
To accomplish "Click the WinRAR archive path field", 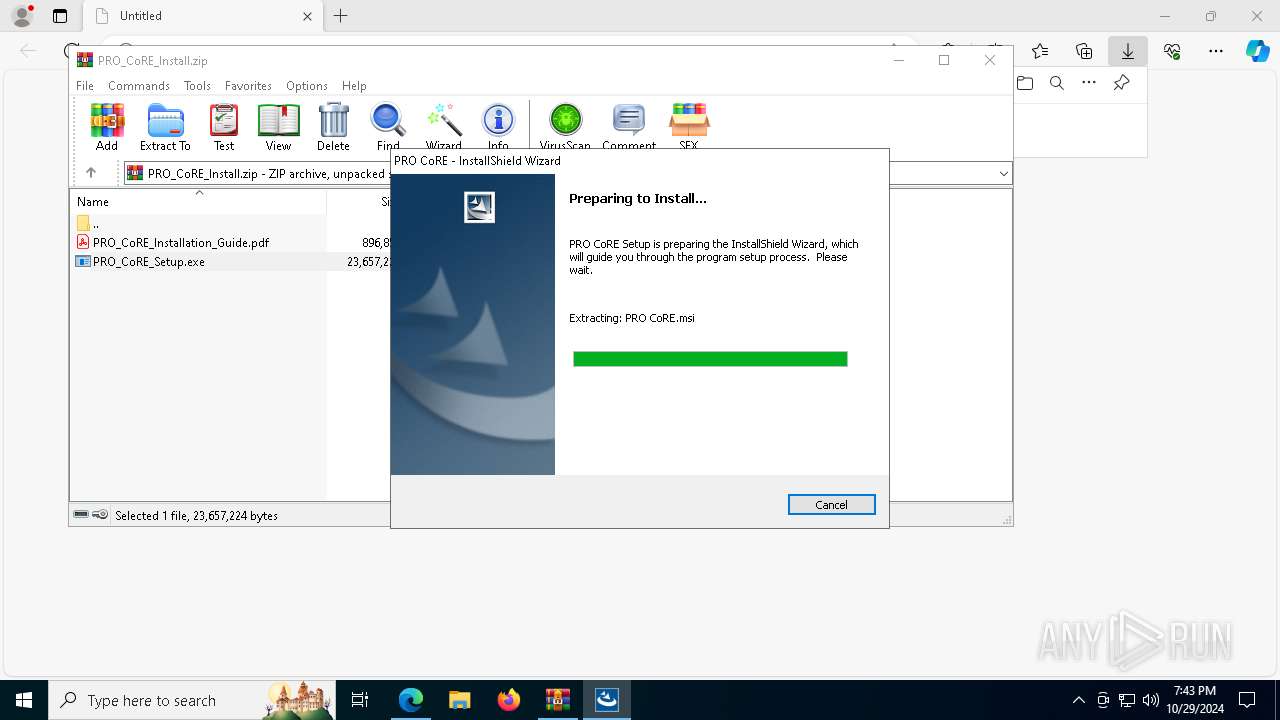I will click(566, 173).
